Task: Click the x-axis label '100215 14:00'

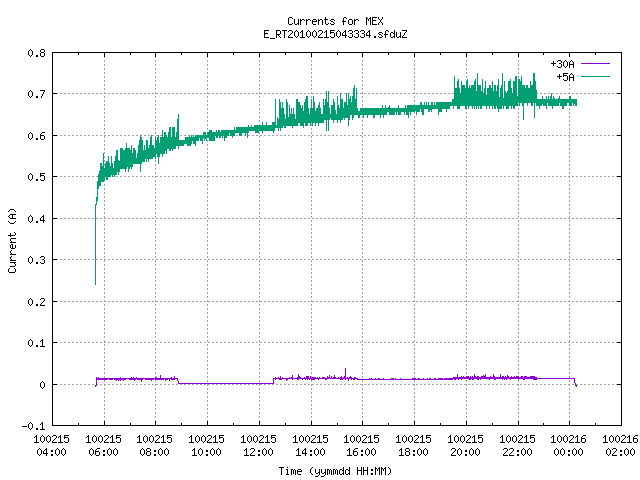Action: click(x=310, y=446)
